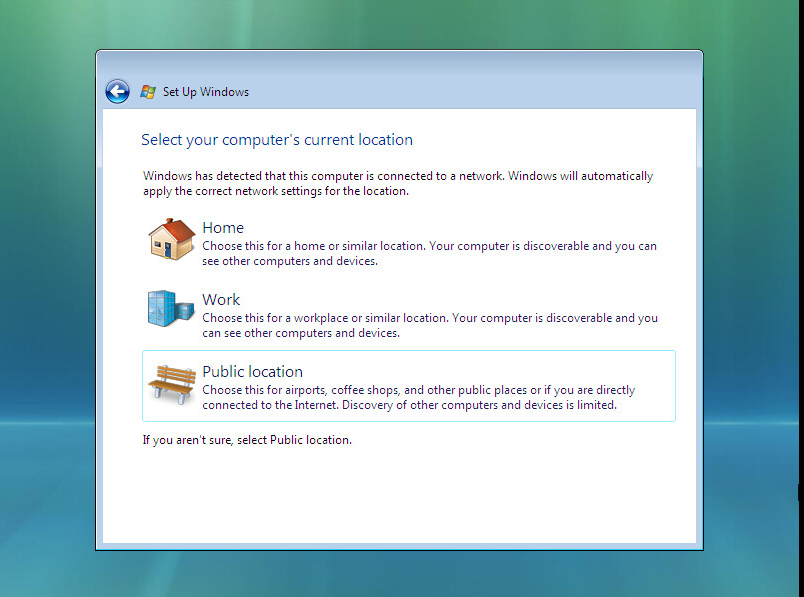The height and width of the screenshot is (597, 804).
Task: Choose the Home location heading
Action: pos(223,228)
